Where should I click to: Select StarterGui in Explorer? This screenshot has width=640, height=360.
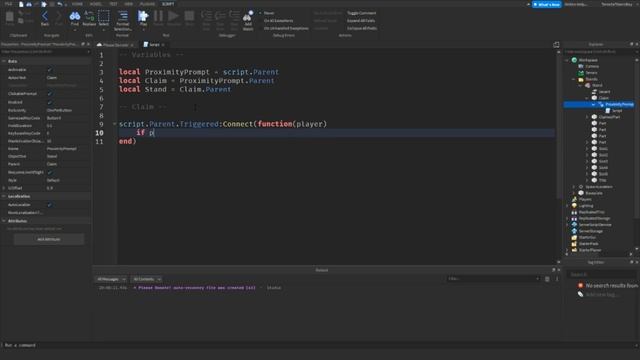[587, 237]
